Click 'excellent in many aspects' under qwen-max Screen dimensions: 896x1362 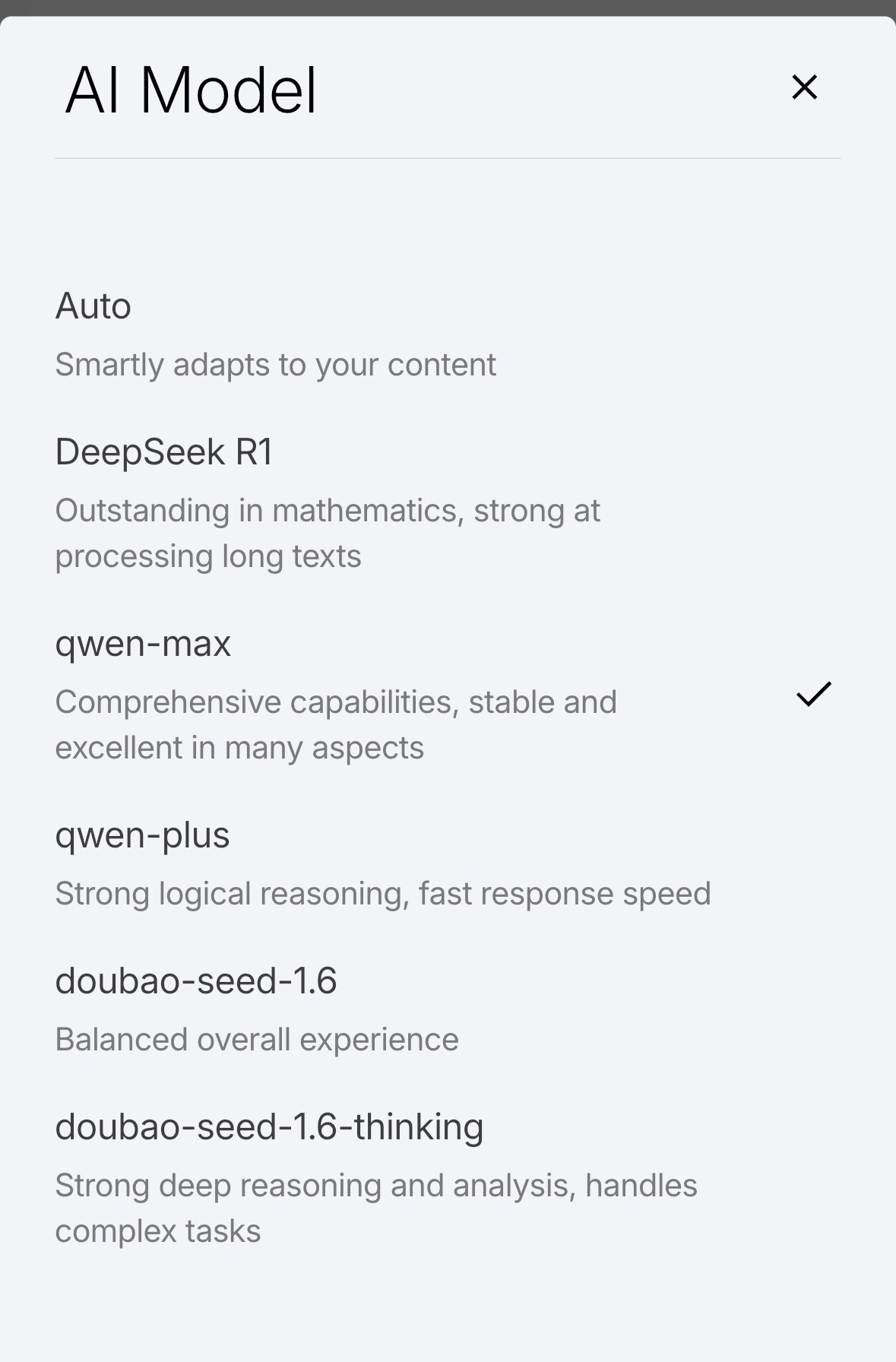click(239, 748)
